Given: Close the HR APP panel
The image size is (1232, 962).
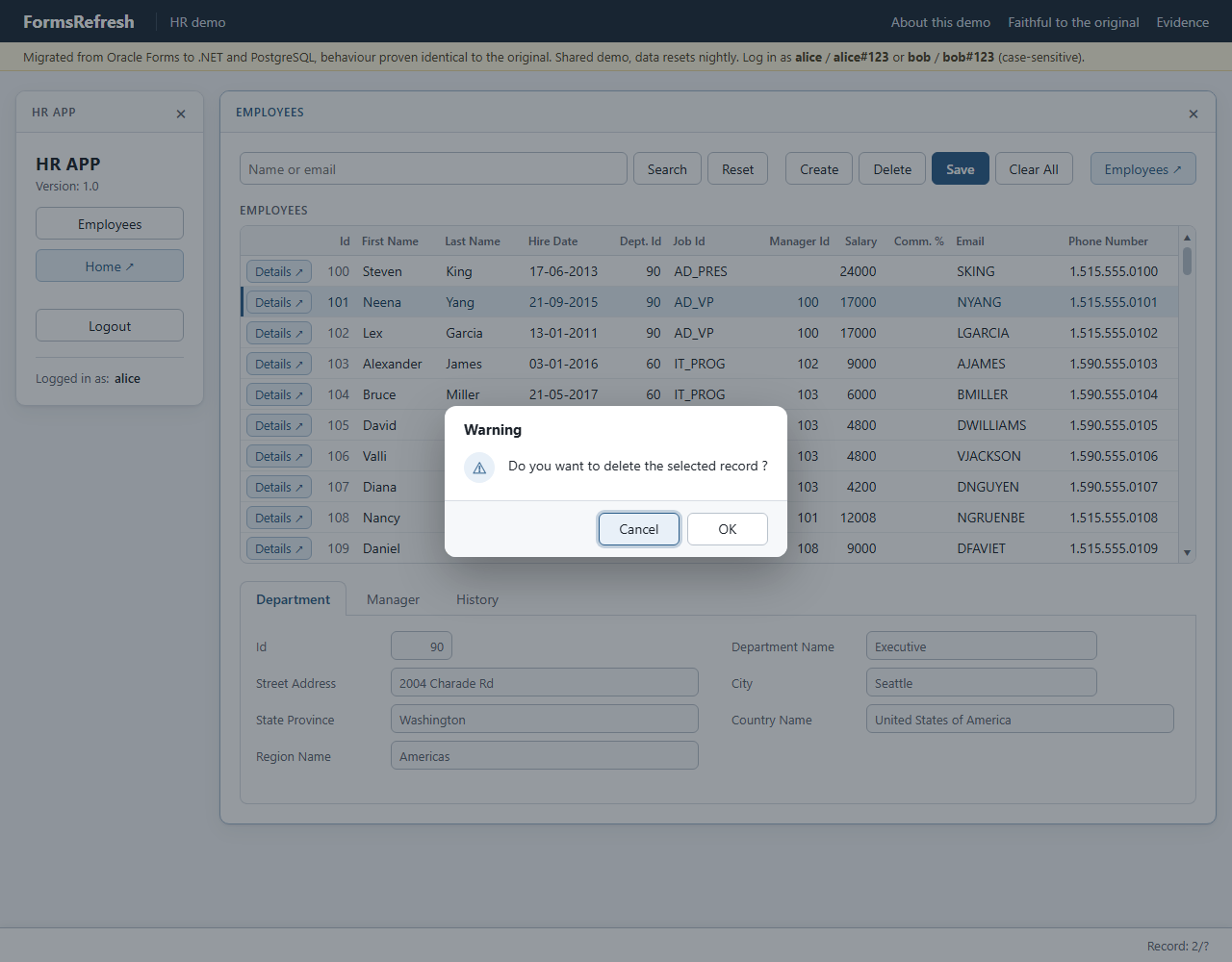Looking at the screenshot, I should pyautogui.click(x=181, y=114).
